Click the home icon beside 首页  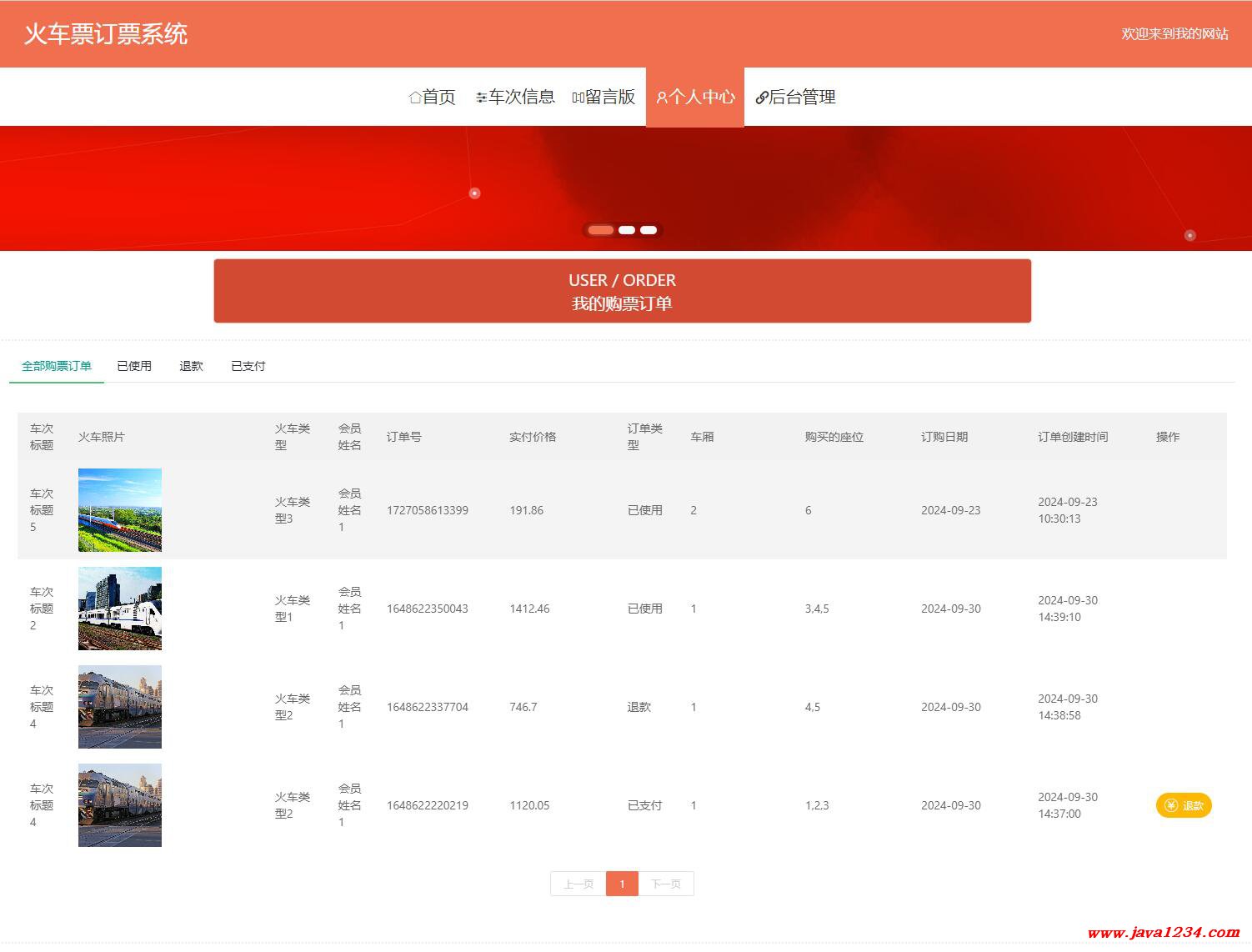415,98
